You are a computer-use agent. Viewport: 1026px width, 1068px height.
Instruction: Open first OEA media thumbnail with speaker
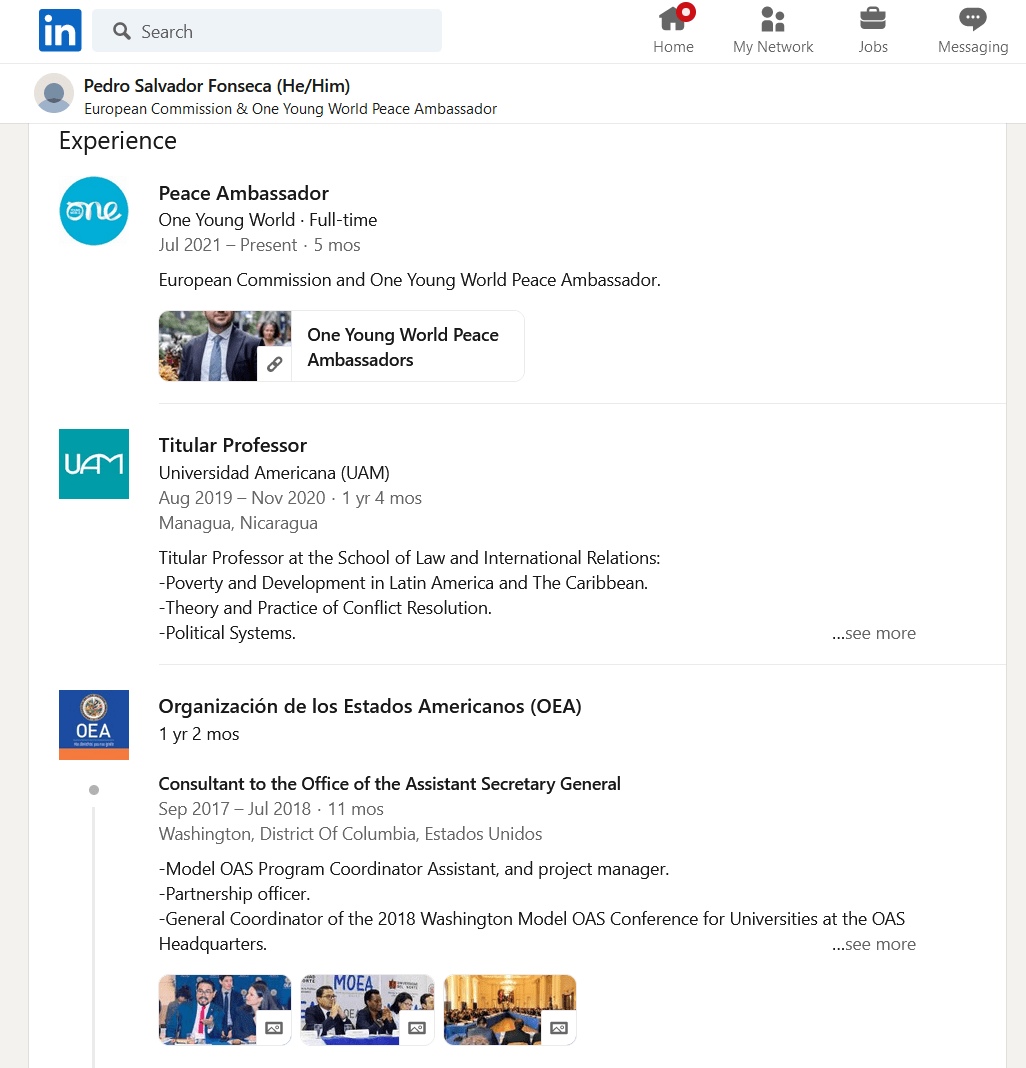click(225, 1009)
